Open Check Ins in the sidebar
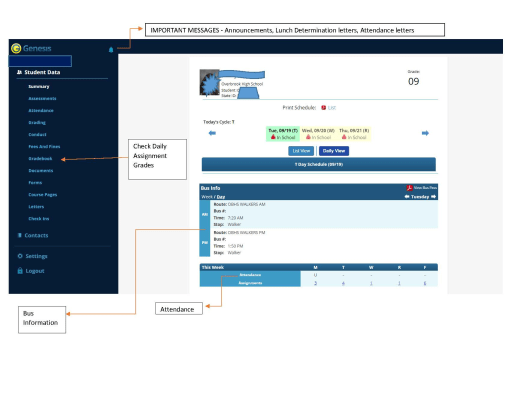512x396 pixels. coord(39,219)
